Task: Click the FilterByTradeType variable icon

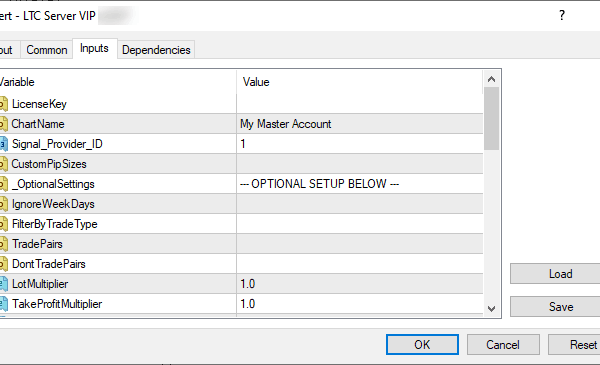Action: pyautogui.click(x=3, y=224)
